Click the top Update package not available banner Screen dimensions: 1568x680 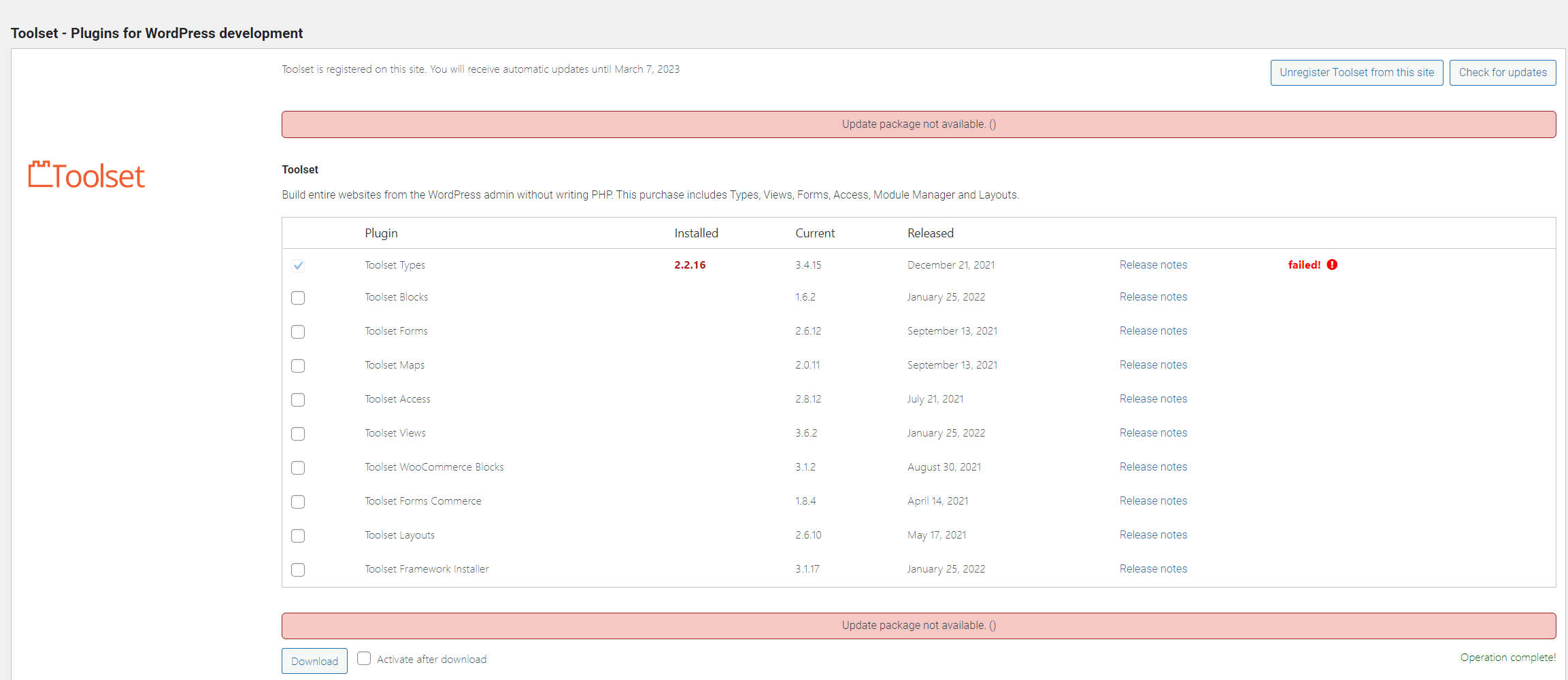coord(918,124)
